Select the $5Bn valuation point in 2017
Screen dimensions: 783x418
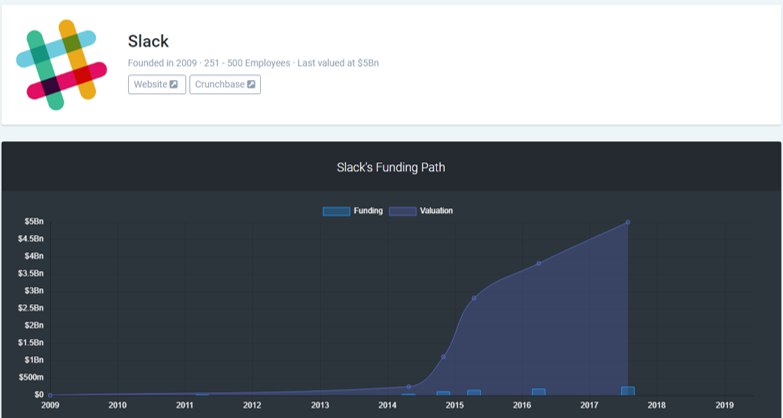(x=628, y=222)
